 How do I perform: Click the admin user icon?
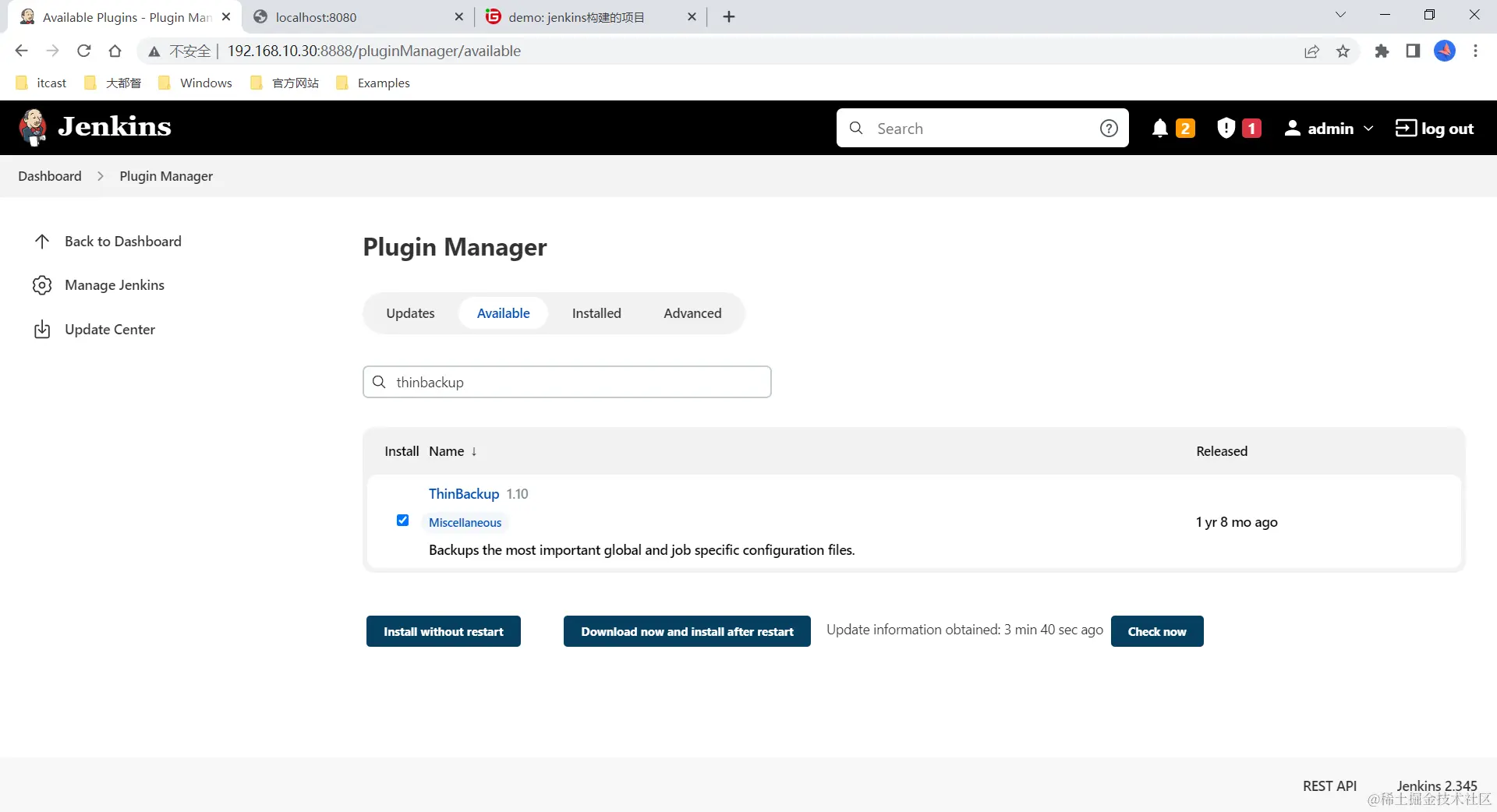pos(1292,129)
